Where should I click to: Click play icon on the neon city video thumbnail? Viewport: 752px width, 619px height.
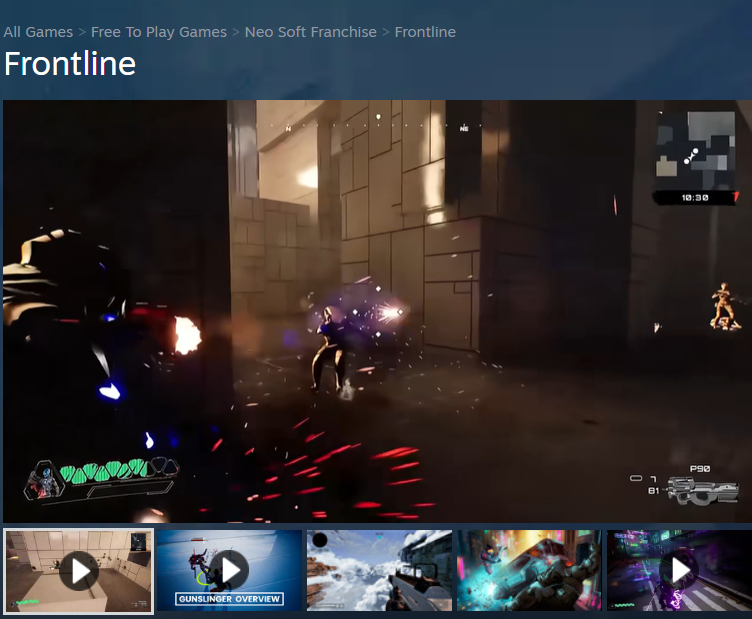[x=679, y=570]
